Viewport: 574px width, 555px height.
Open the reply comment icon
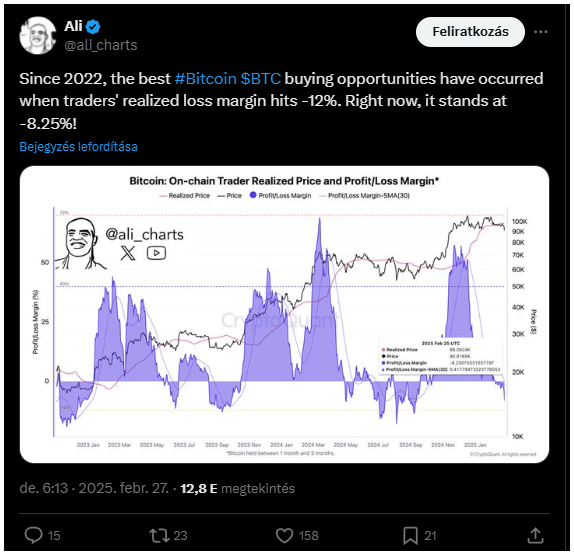pos(33,535)
